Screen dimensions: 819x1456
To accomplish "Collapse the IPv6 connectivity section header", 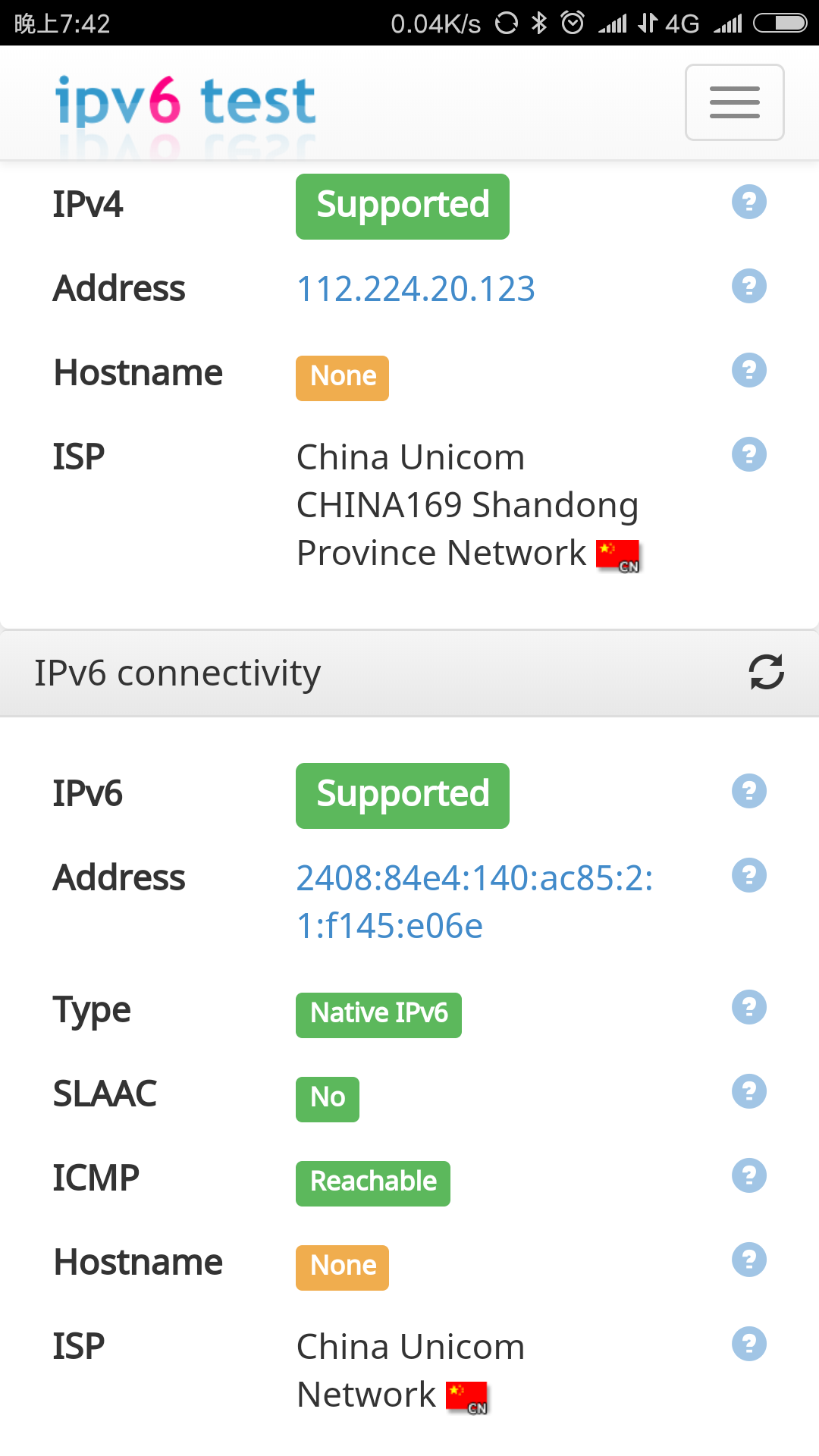I will [178, 672].
